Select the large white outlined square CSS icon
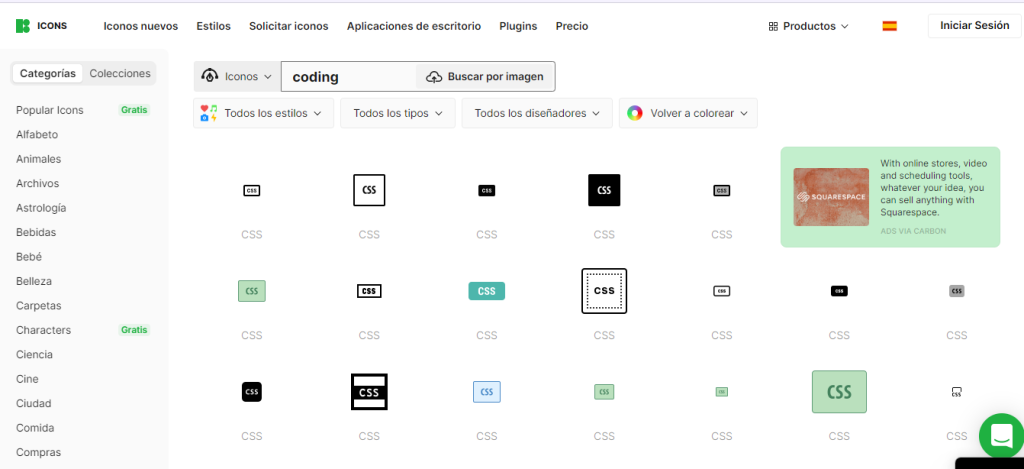The width and height of the screenshot is (1024, 469). click(369, 190)
